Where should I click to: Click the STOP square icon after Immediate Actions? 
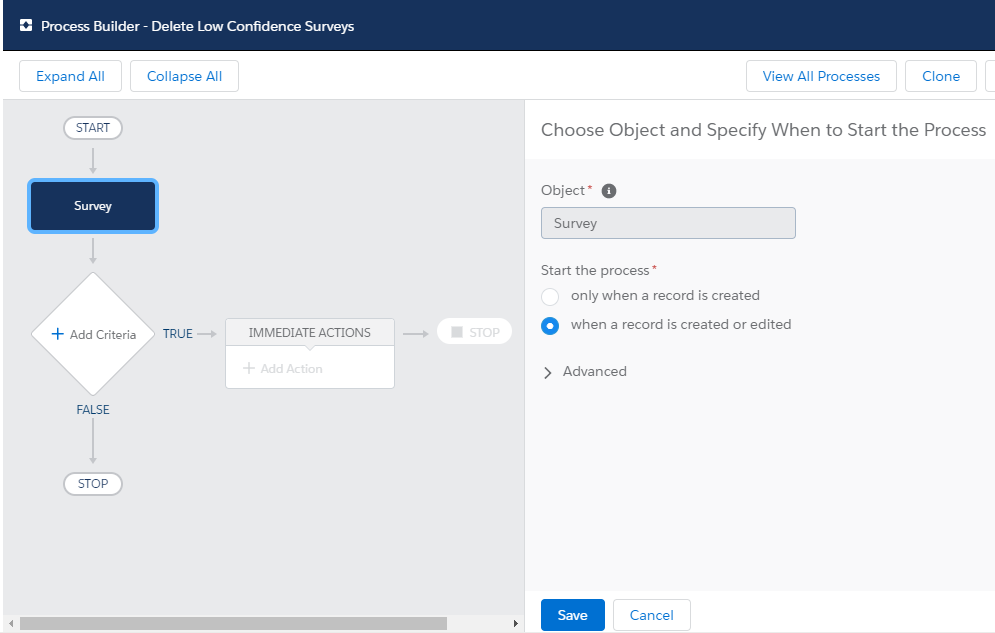point(456,332)
